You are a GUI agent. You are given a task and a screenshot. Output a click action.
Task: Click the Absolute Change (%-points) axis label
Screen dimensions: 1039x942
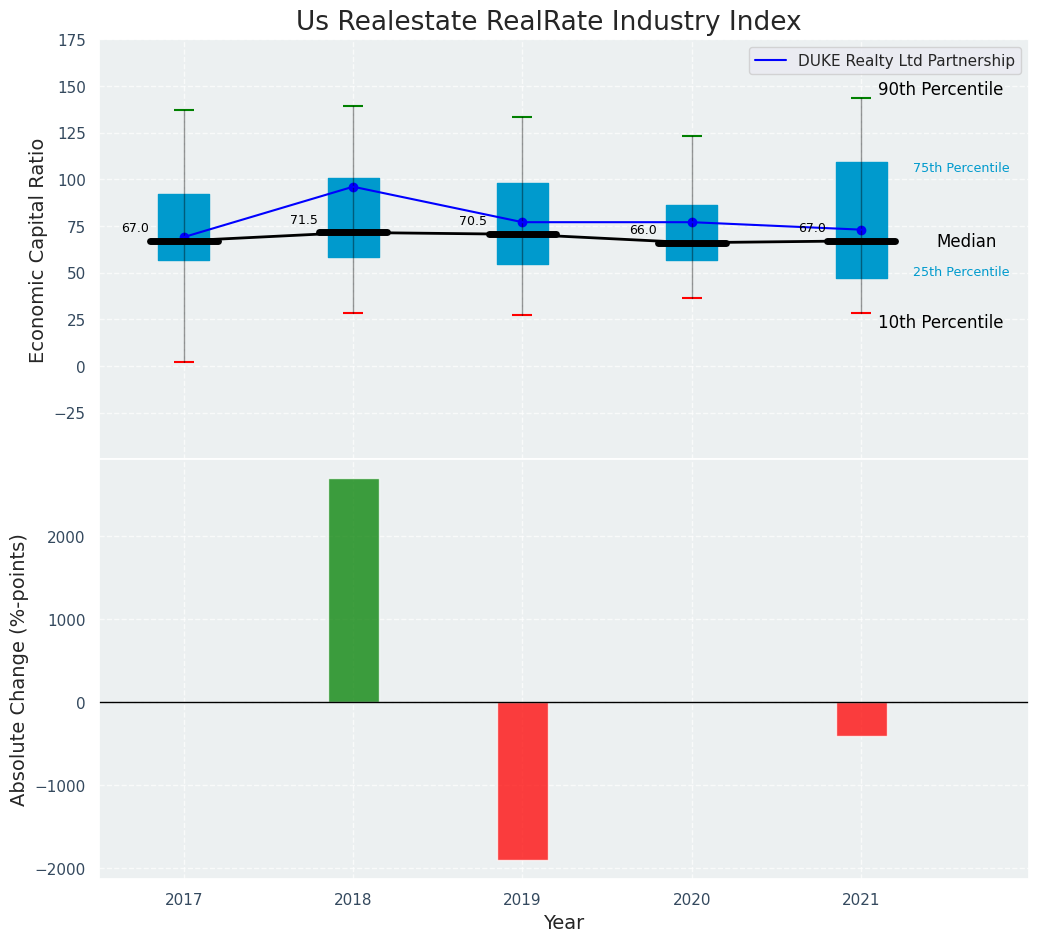click(x=19, y=669)
